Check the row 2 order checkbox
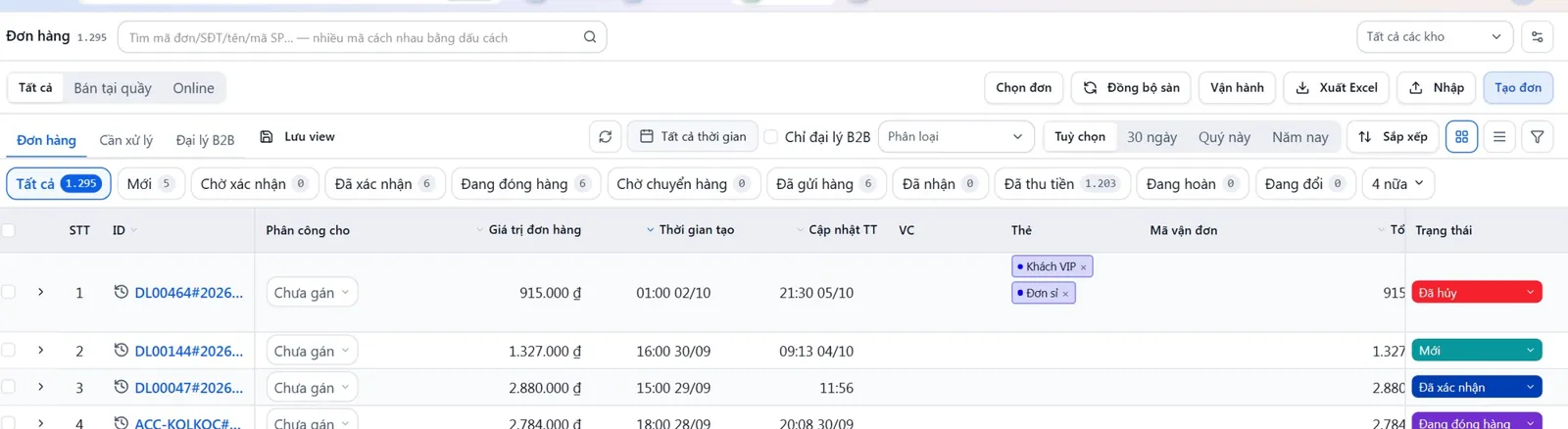 pyautogui.click(x=9, y=350)
